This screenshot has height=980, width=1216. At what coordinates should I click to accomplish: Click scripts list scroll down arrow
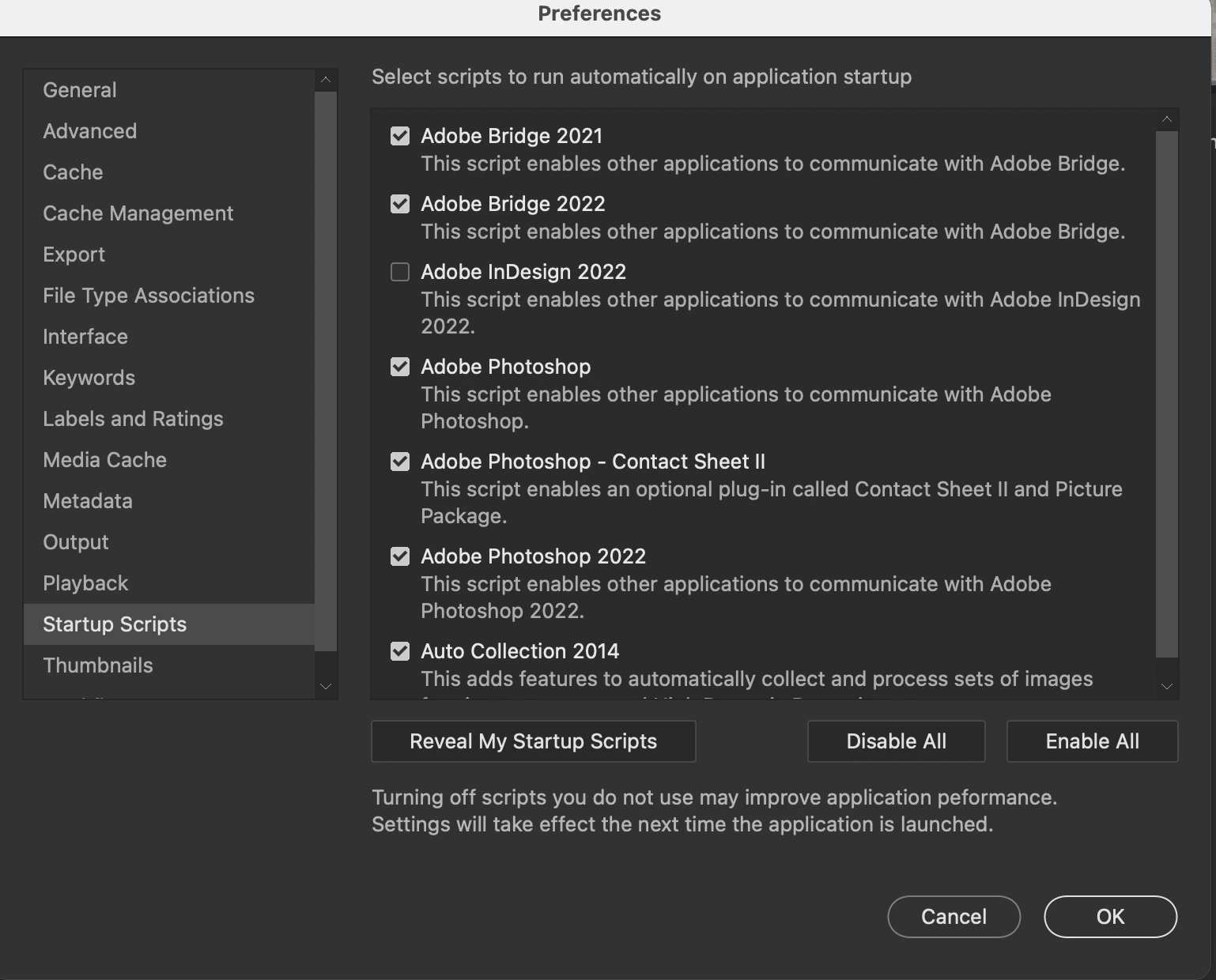(x=1167, y=687)
